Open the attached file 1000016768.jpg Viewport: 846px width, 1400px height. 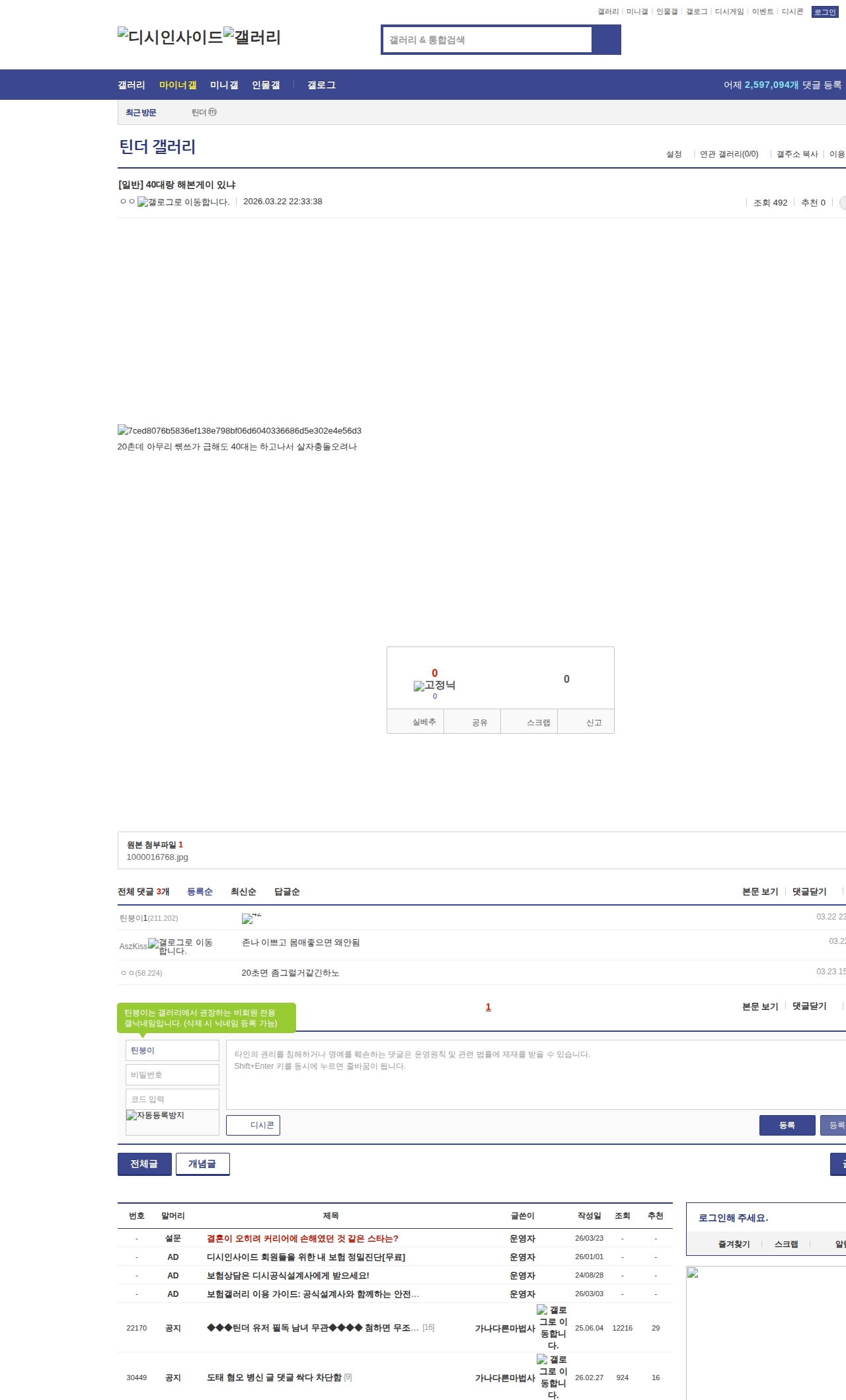[157, 857]
